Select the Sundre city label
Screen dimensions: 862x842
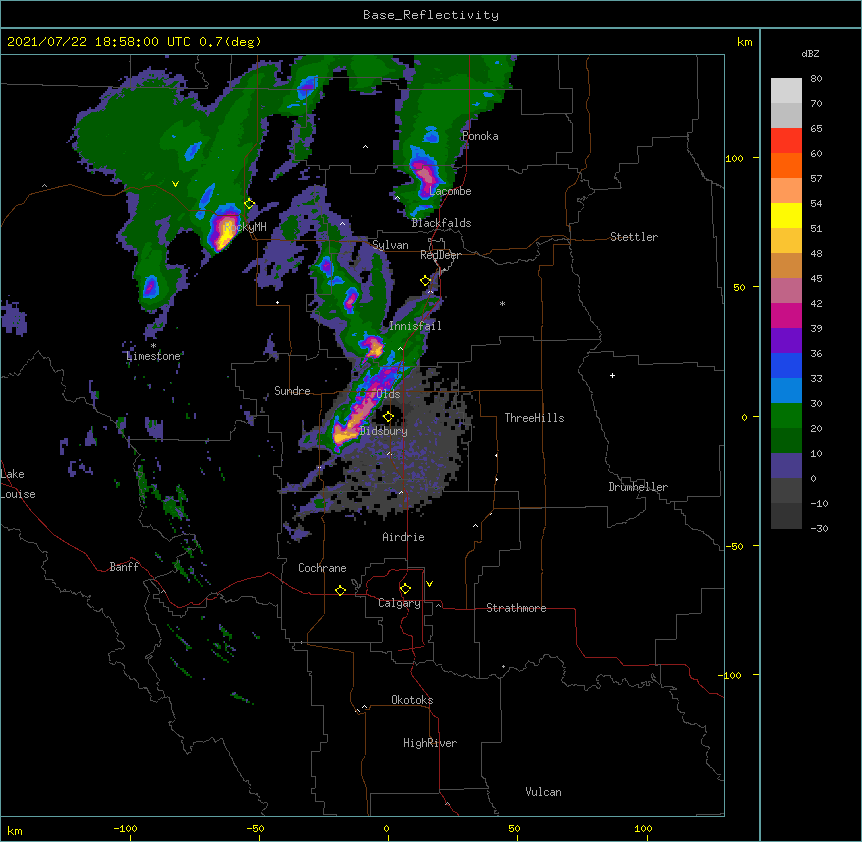tap(292, 391)
